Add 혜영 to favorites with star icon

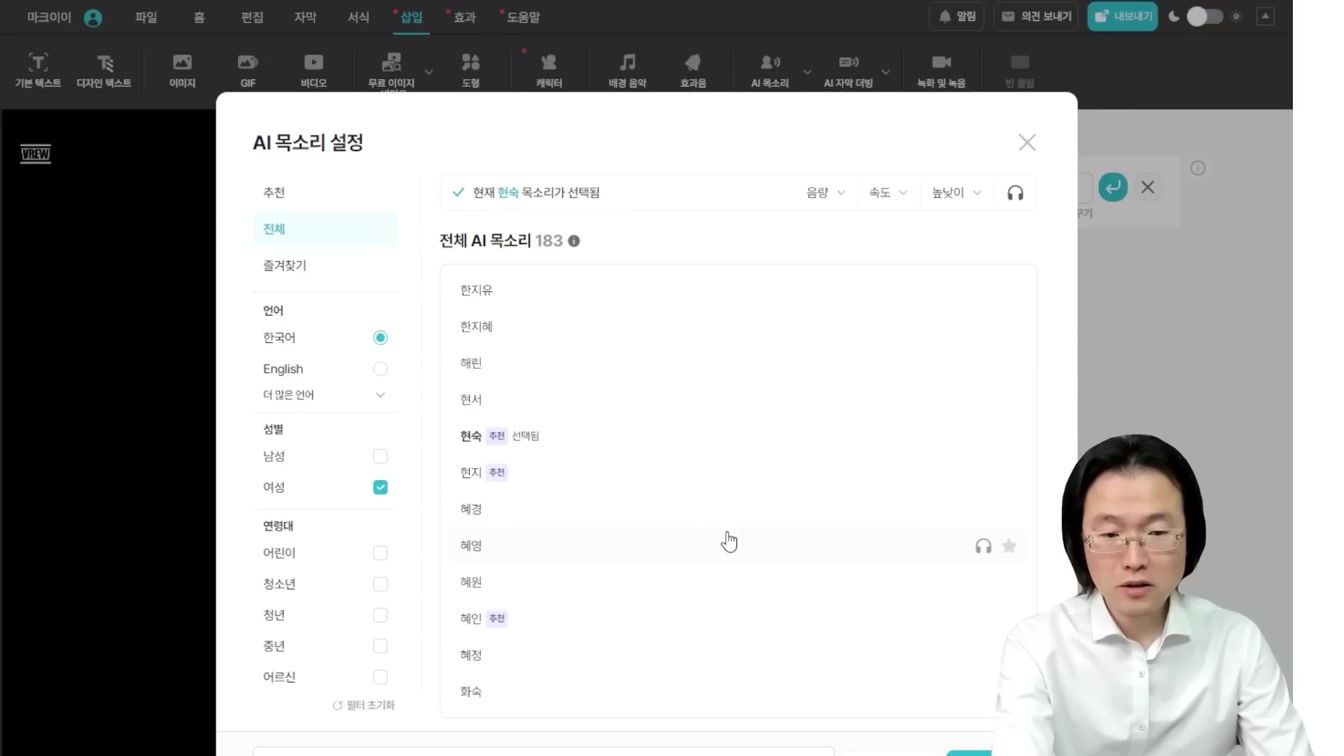coord(1009,546)
